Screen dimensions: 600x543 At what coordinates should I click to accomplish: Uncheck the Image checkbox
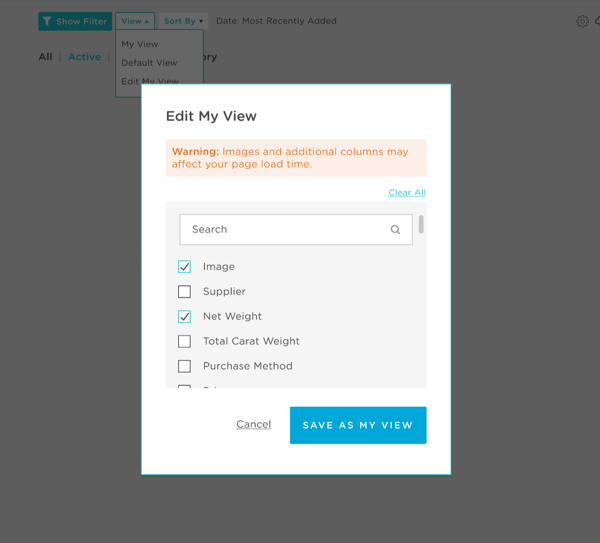[x=184, y=267]
